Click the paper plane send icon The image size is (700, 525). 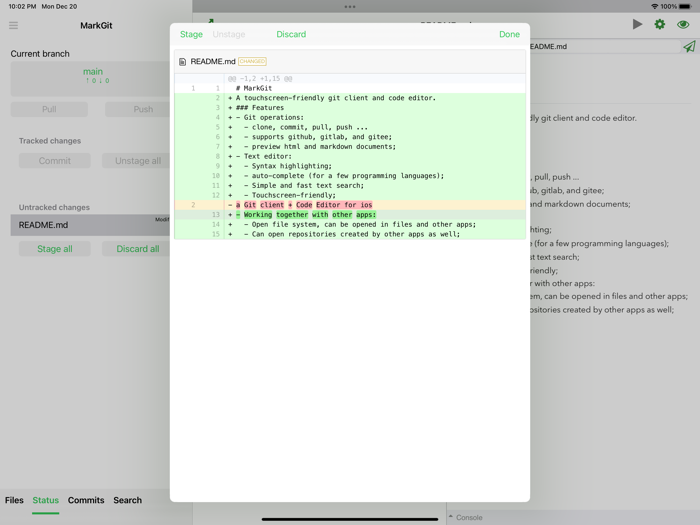(x=689, y=46)
